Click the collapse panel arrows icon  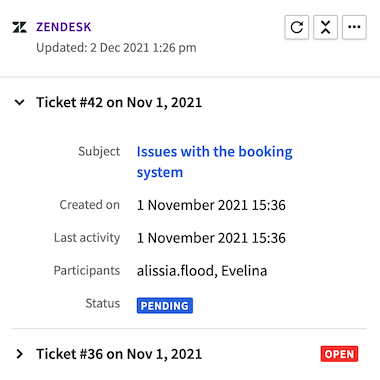325,27
